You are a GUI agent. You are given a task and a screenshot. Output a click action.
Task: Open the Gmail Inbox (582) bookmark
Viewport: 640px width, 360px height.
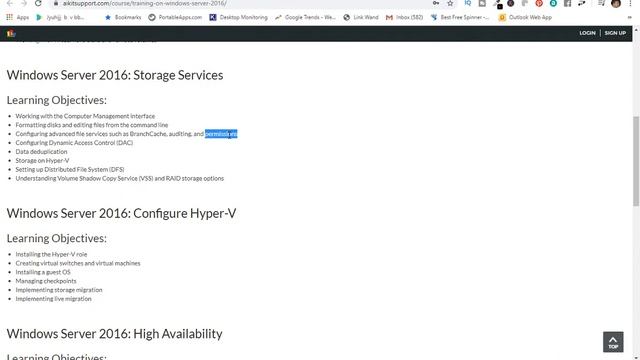[404, 17]
